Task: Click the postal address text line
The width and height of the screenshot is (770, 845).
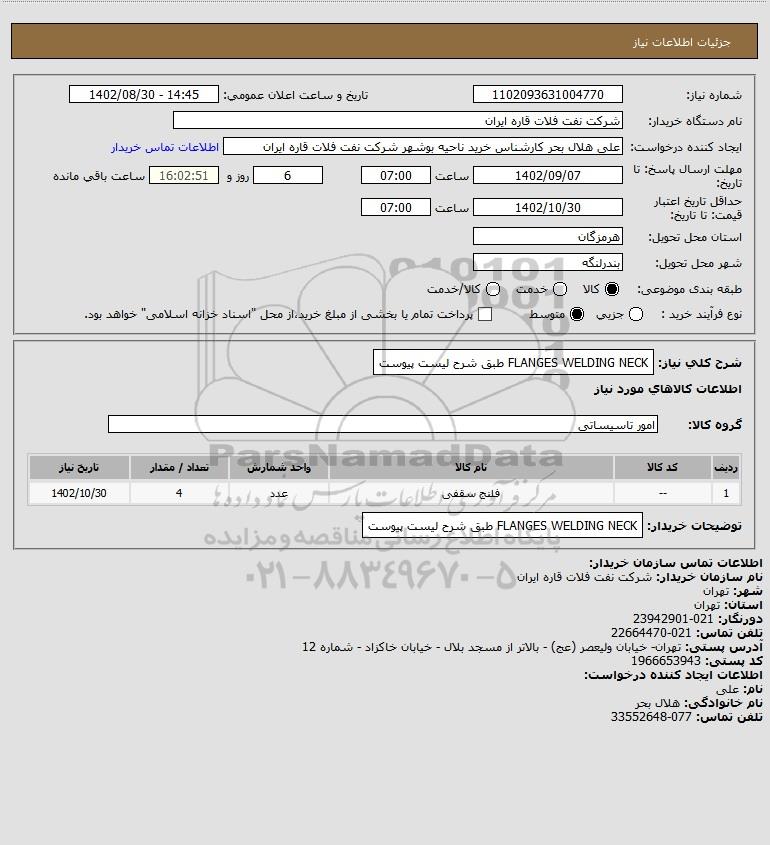Action: pyautogui.click(x=532, y=647)
